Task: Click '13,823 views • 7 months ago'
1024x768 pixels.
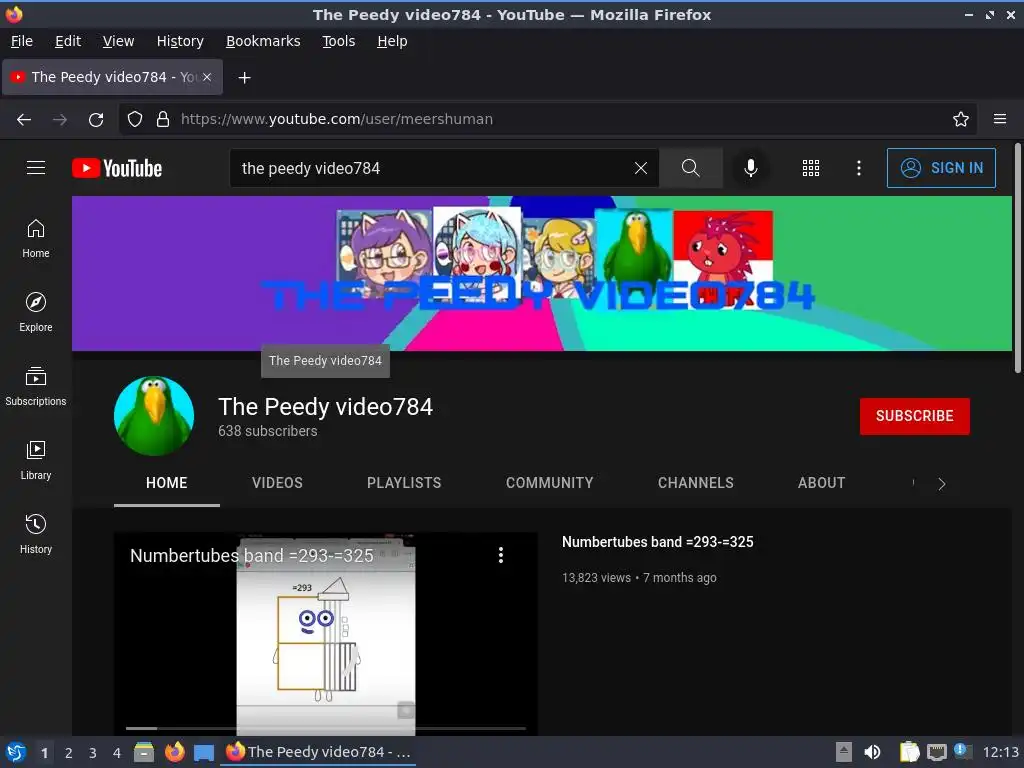Action: pos(639,577)
